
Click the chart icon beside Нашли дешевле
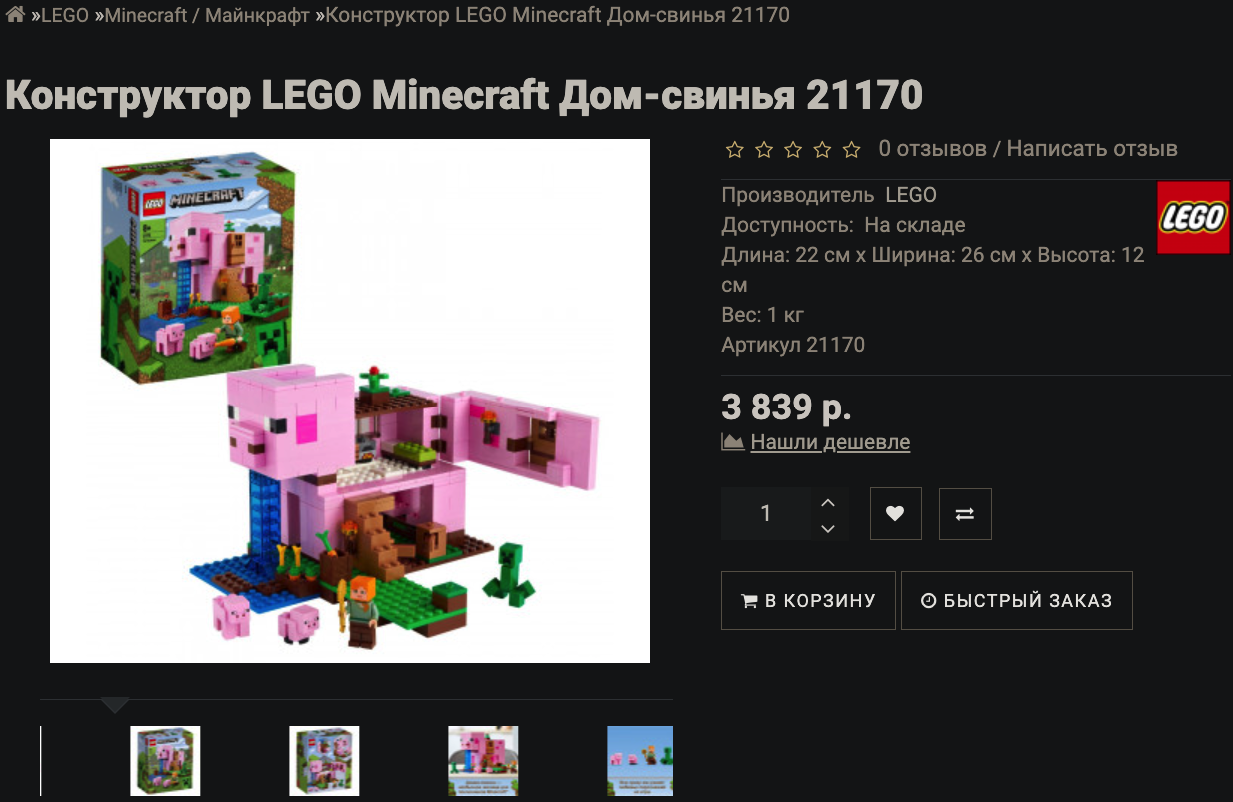point(733,441)
